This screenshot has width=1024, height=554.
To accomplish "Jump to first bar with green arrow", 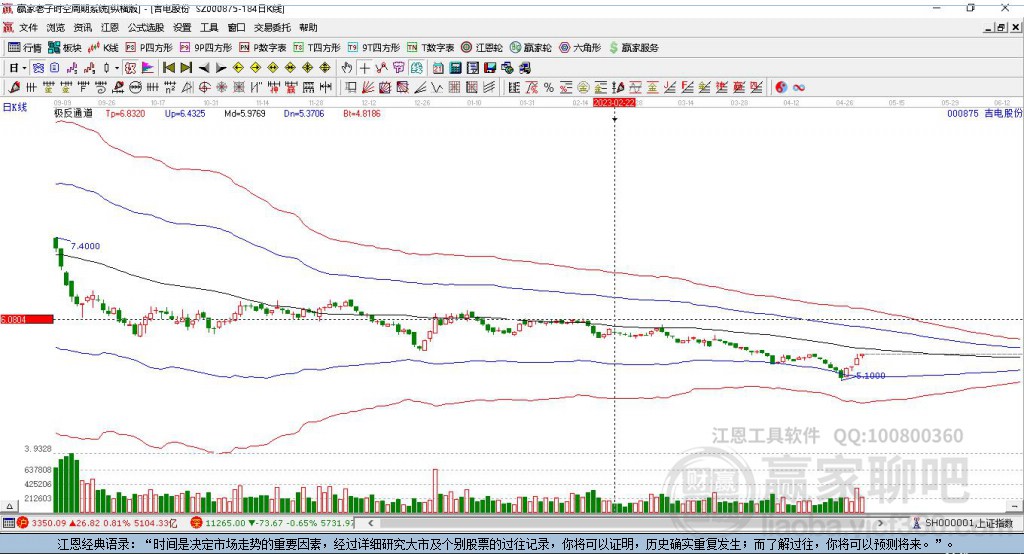I will coord(168,68).
